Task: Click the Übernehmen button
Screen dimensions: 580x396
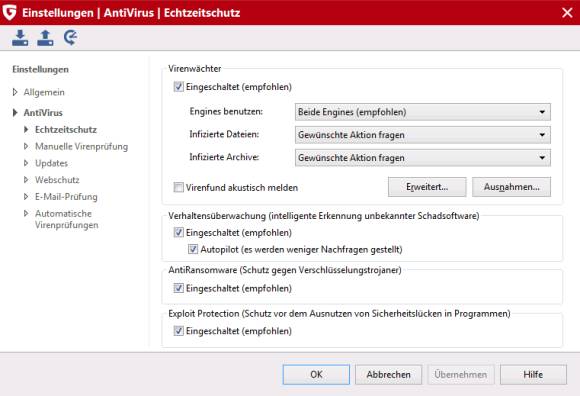Action: (x=461, y=375)
